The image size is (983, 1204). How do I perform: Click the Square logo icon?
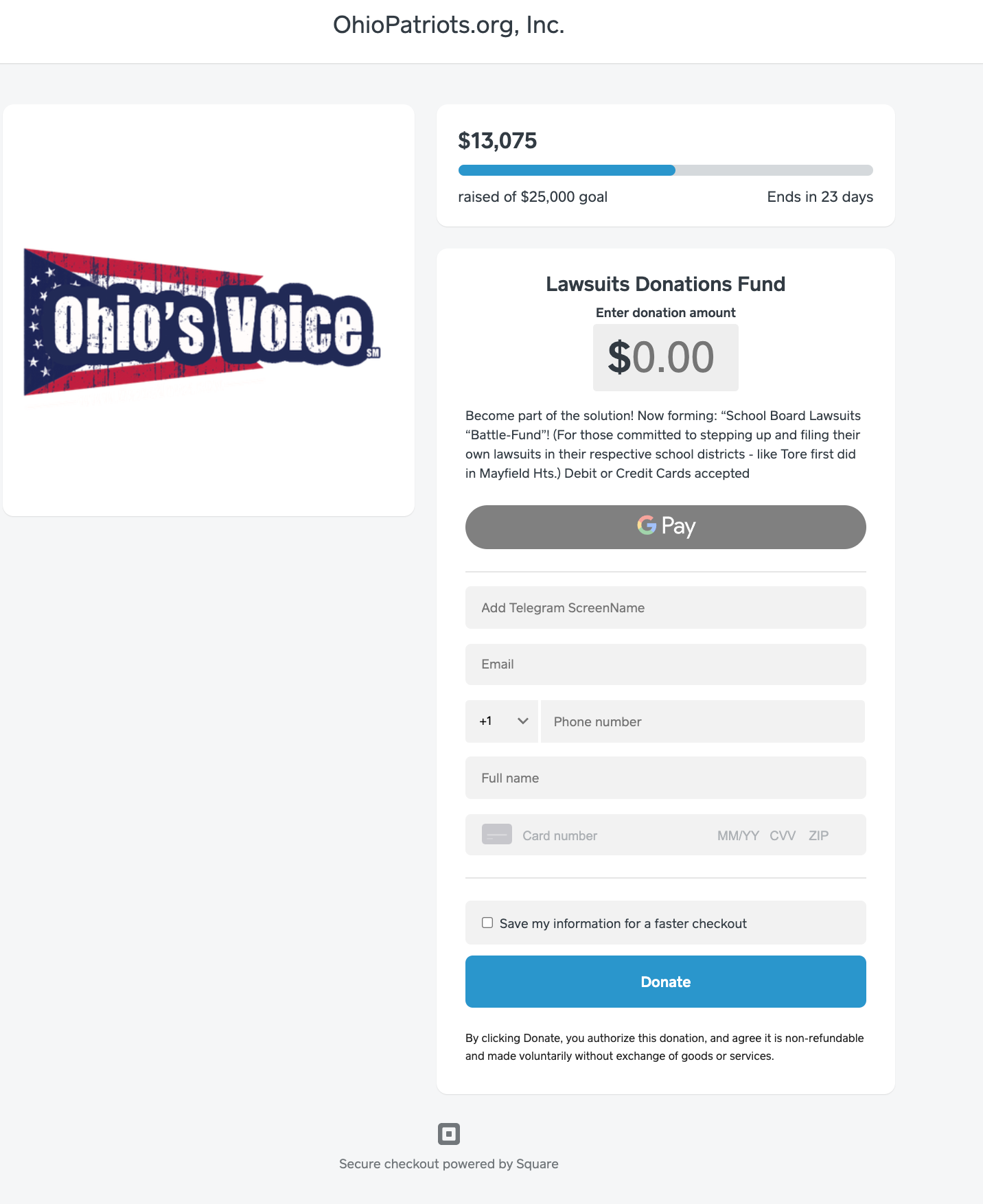(449, 1134)
